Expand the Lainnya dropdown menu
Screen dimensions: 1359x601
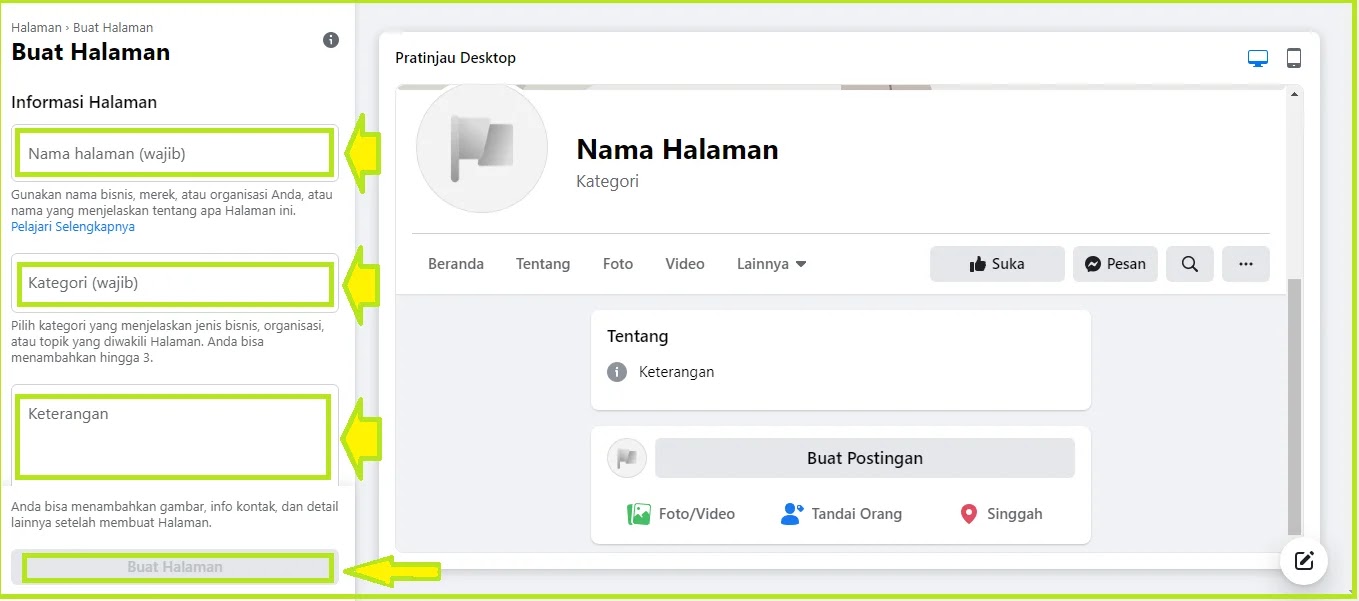point(771,263)
